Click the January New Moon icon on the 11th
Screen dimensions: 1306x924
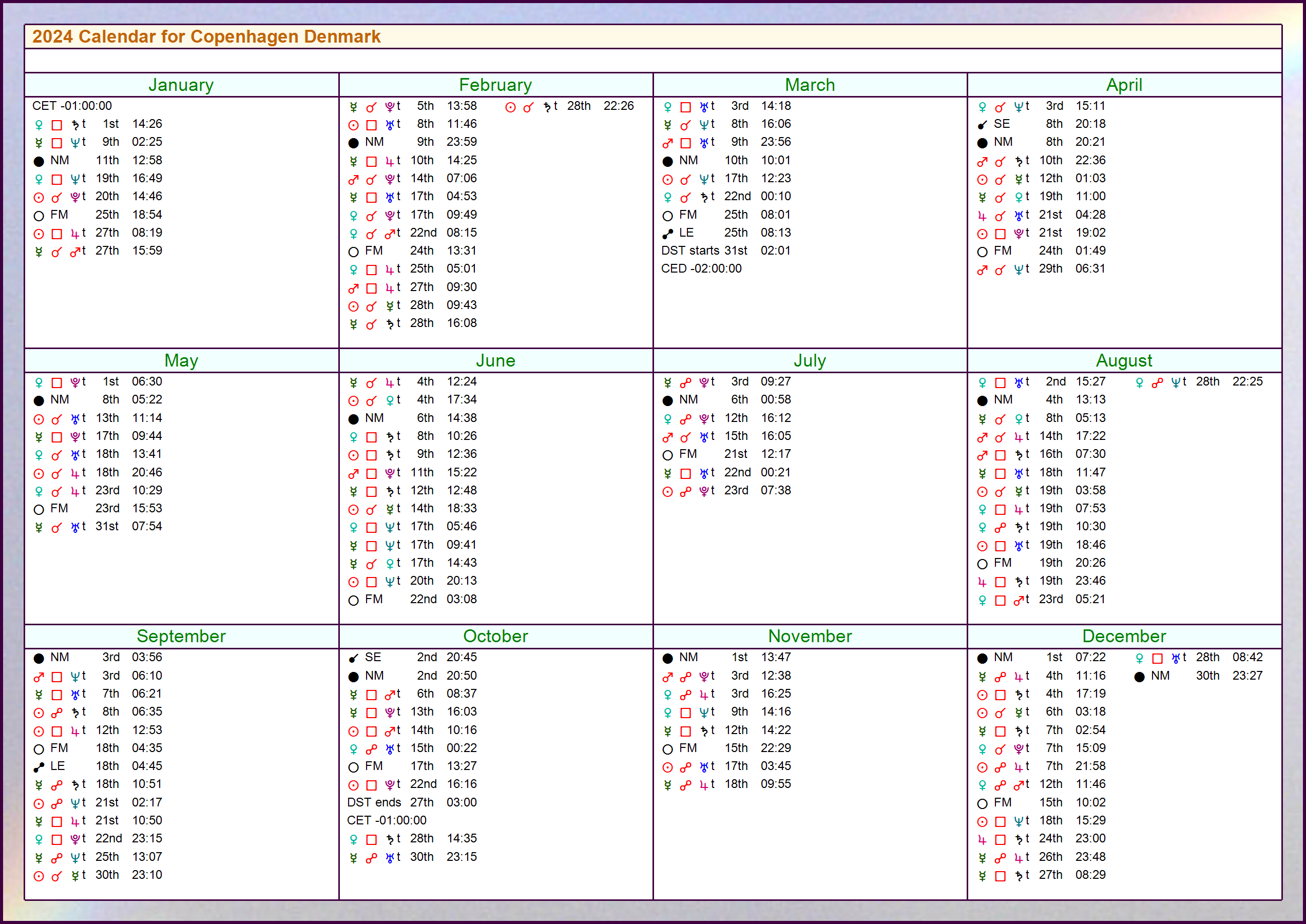39,162
